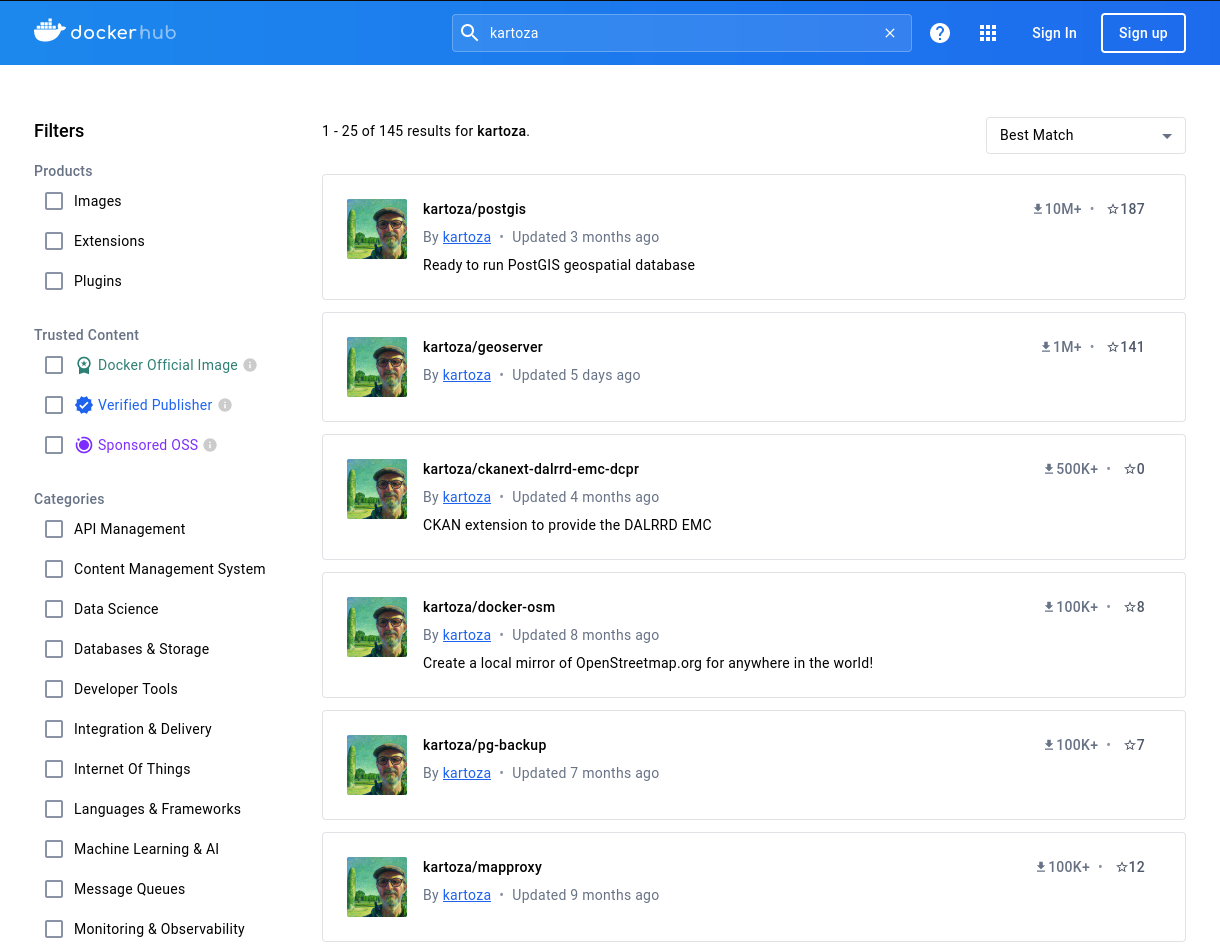Clear the search field with X icon
The width and height of the screenshot is (1220, 950).
890,33
